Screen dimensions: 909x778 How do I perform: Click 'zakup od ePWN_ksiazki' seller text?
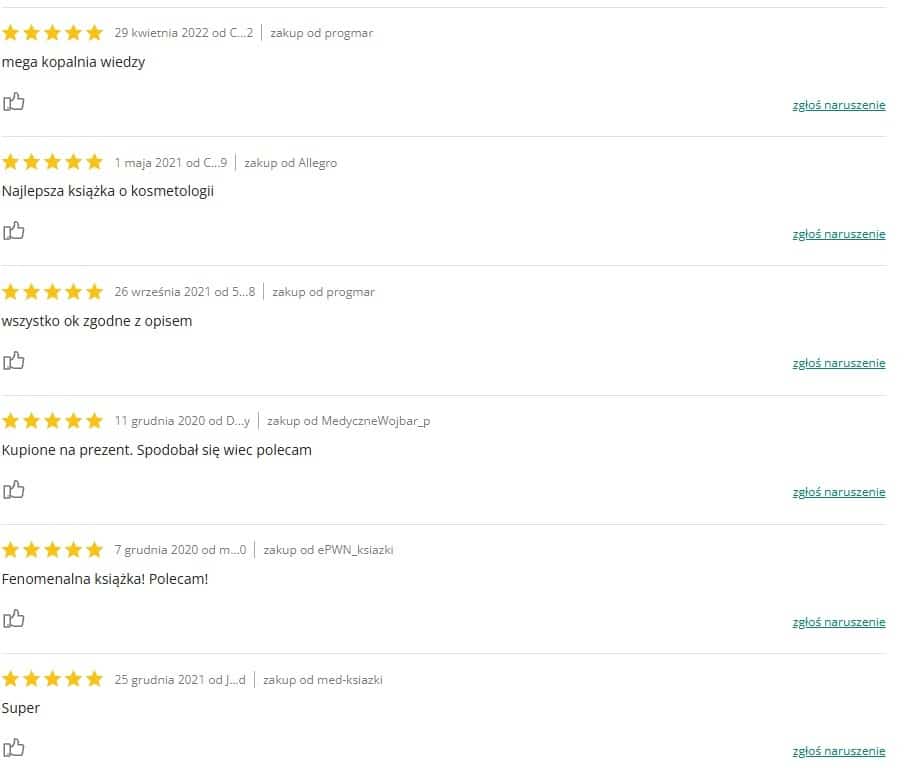tap(329, 550)
